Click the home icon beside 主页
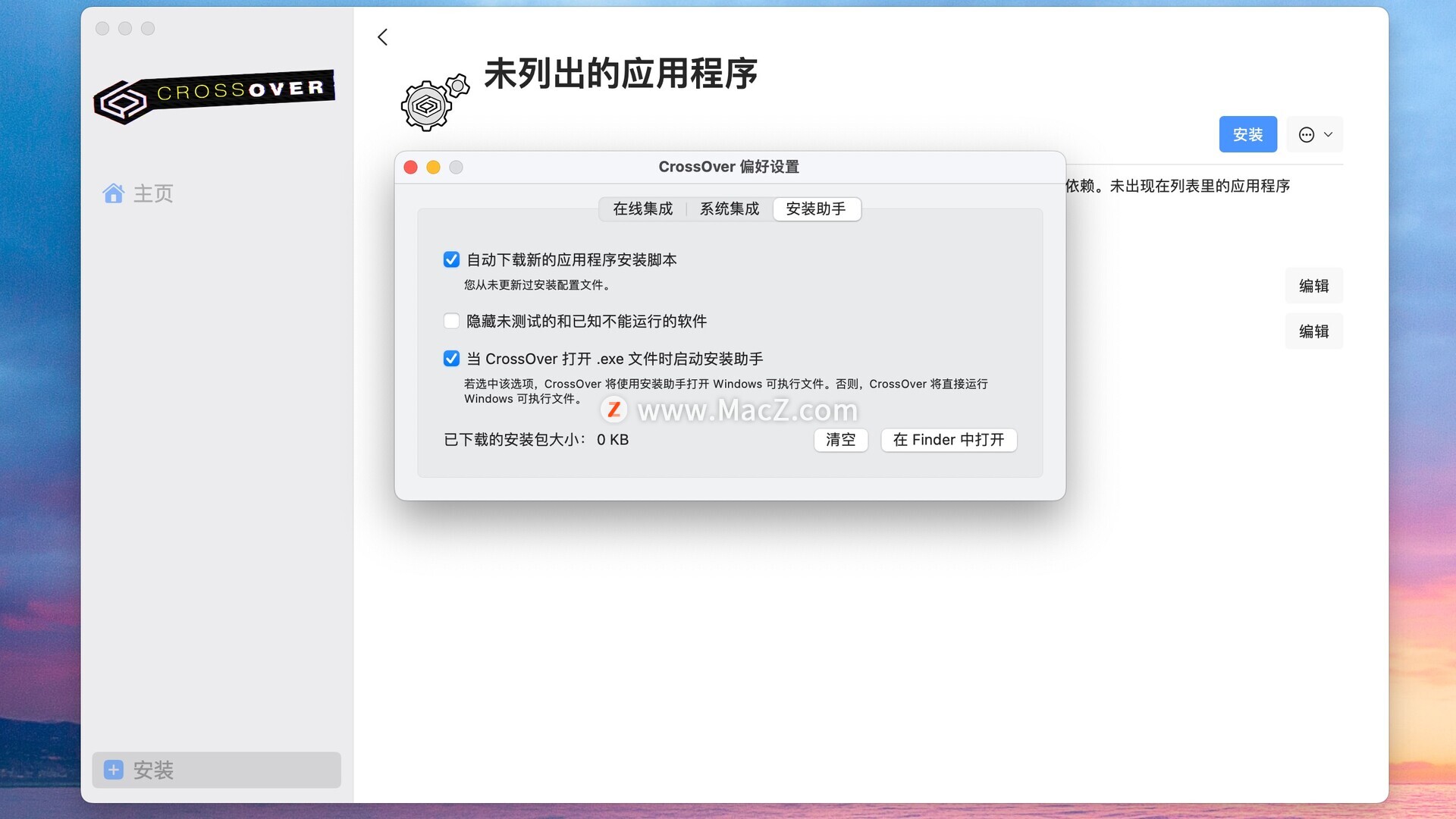This screenshot has height=819, width=1456. (113, 193)
